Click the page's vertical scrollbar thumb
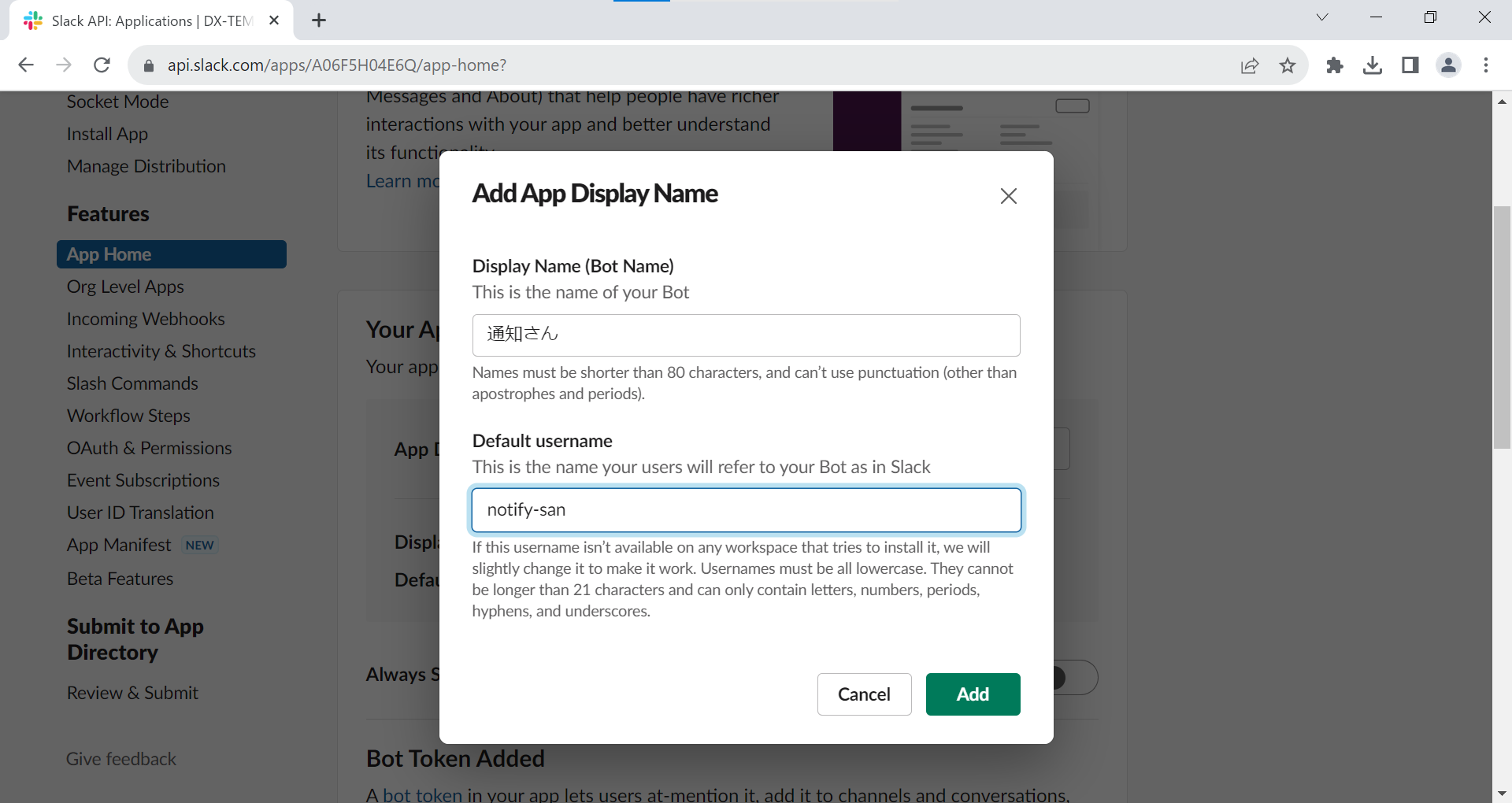The width and height of the screenshot is (1512, 803). pyautogui.click(x=1502, y=327)
